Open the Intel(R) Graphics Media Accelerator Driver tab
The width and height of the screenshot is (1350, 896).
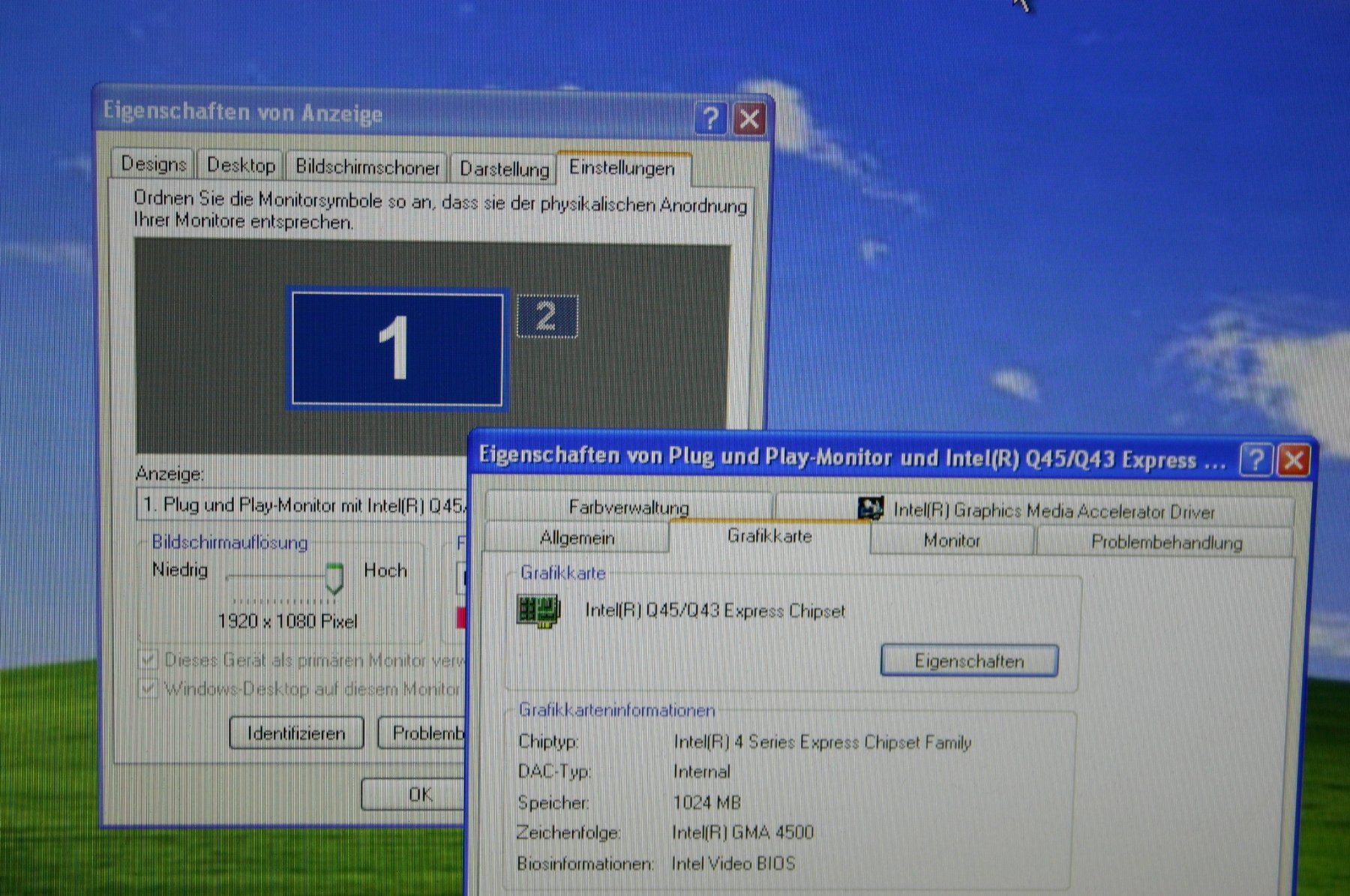tap(1035, 511)
